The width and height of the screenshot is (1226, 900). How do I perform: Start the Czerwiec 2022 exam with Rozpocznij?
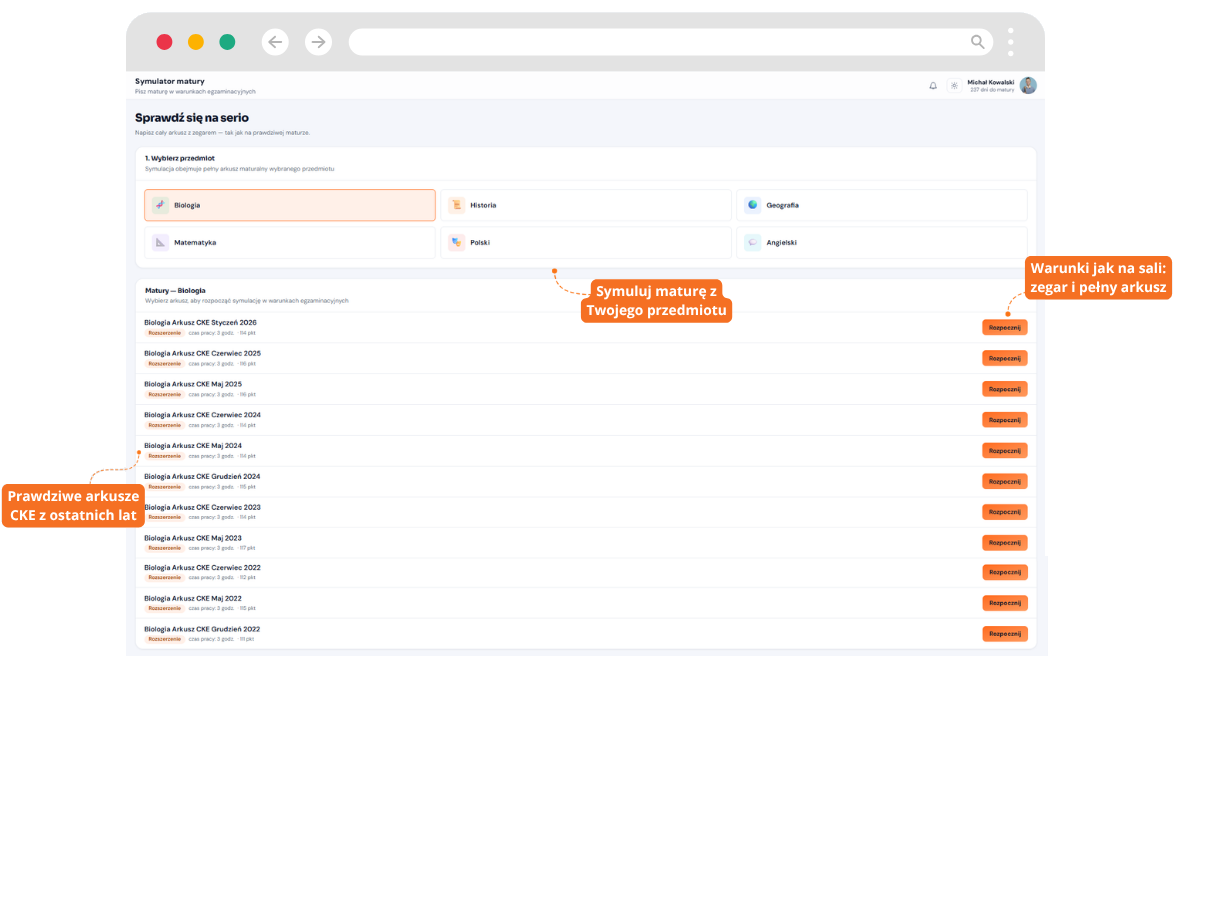tap(1004, 572)
